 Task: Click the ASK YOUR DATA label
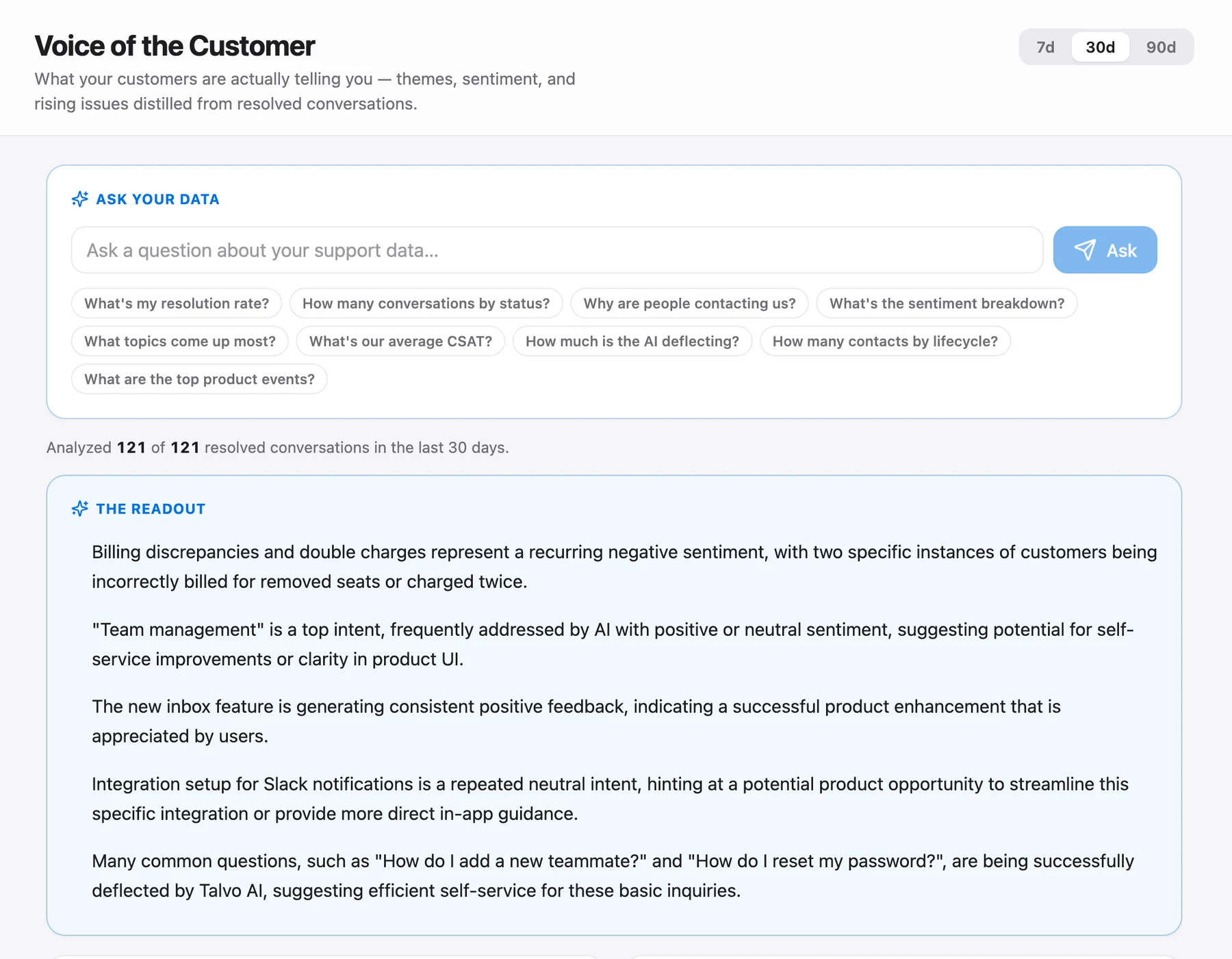pos(157,199)
